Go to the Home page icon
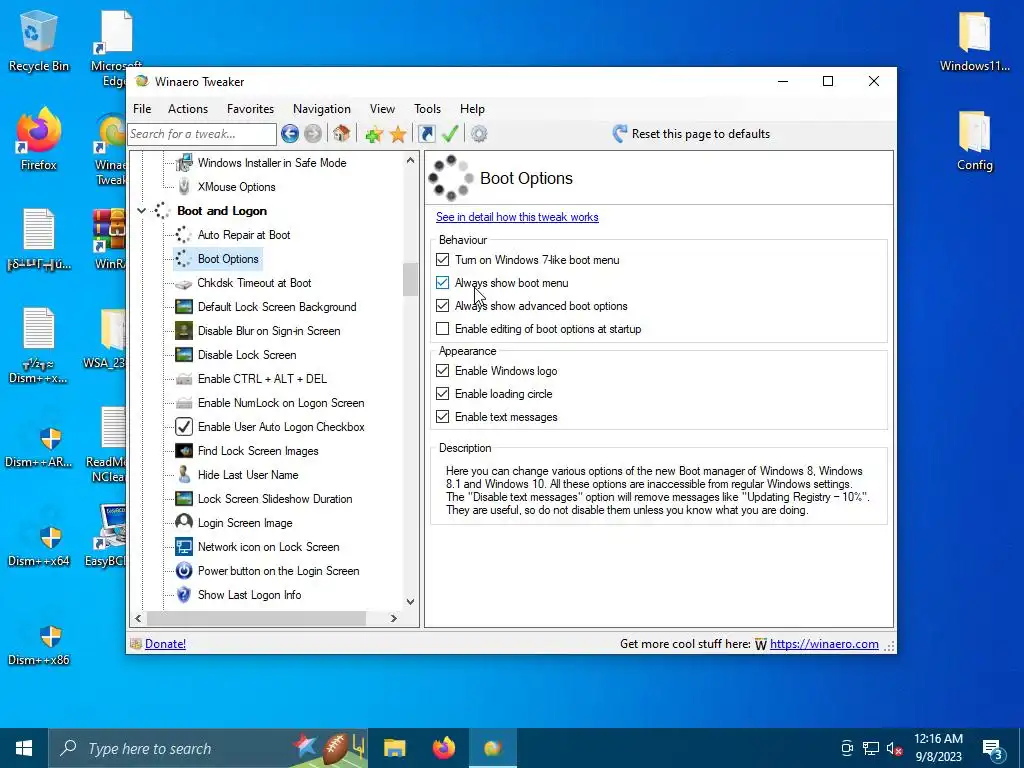This screenshot has width=1024, height=768. click(x=341, y=134)
